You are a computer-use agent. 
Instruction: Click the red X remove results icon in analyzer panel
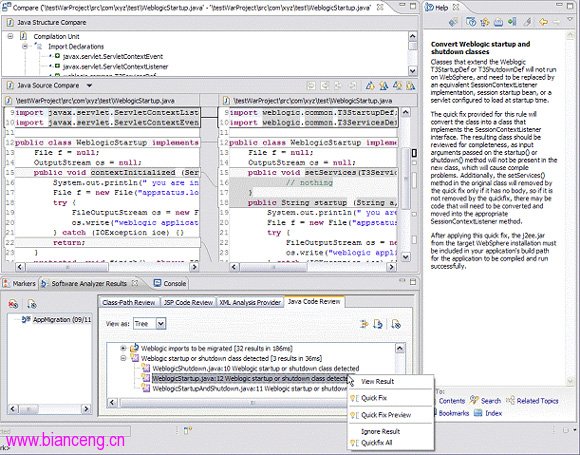[13, 304]
